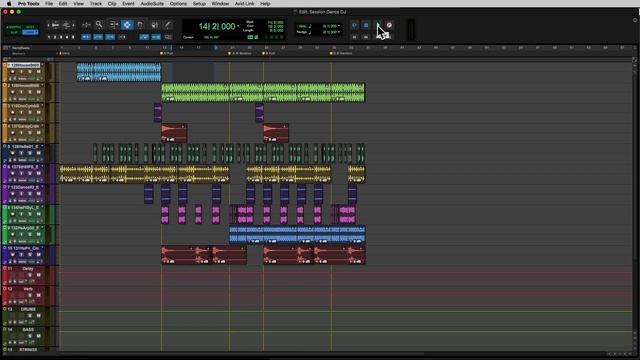Click track 8 green color strip
This screenshot has width=640, height=360.
pyautogui.click(x=5, y=214)
